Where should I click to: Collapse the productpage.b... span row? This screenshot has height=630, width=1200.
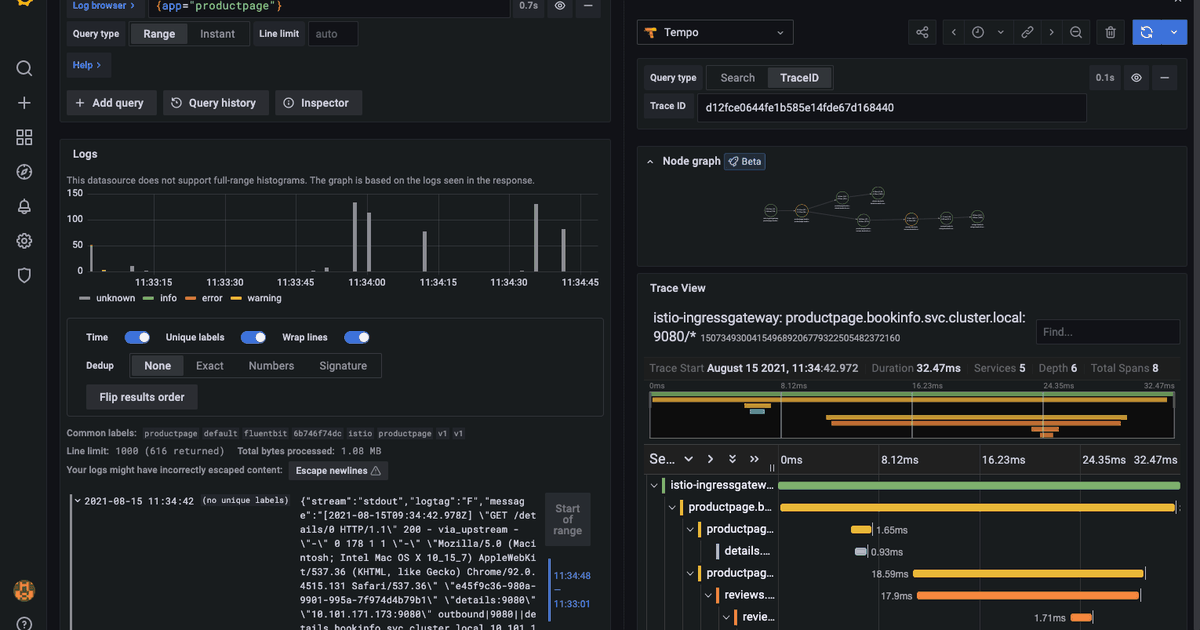(x=673, y=507)
